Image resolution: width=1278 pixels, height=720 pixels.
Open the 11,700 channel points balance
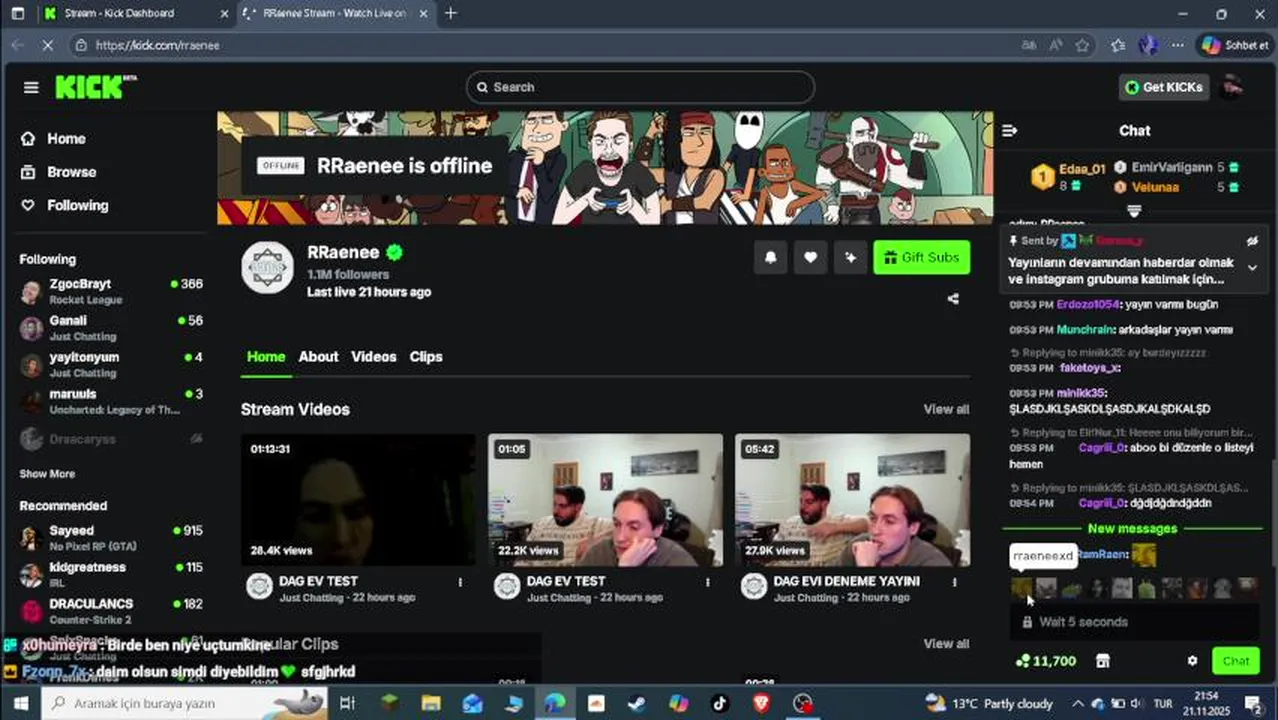pyautogui.click(x=1046, y=661)
